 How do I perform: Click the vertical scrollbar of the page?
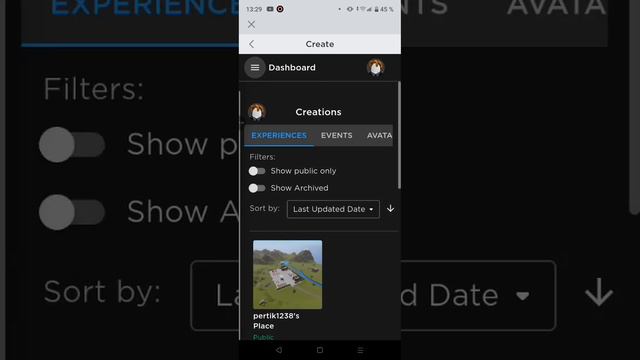399,135
